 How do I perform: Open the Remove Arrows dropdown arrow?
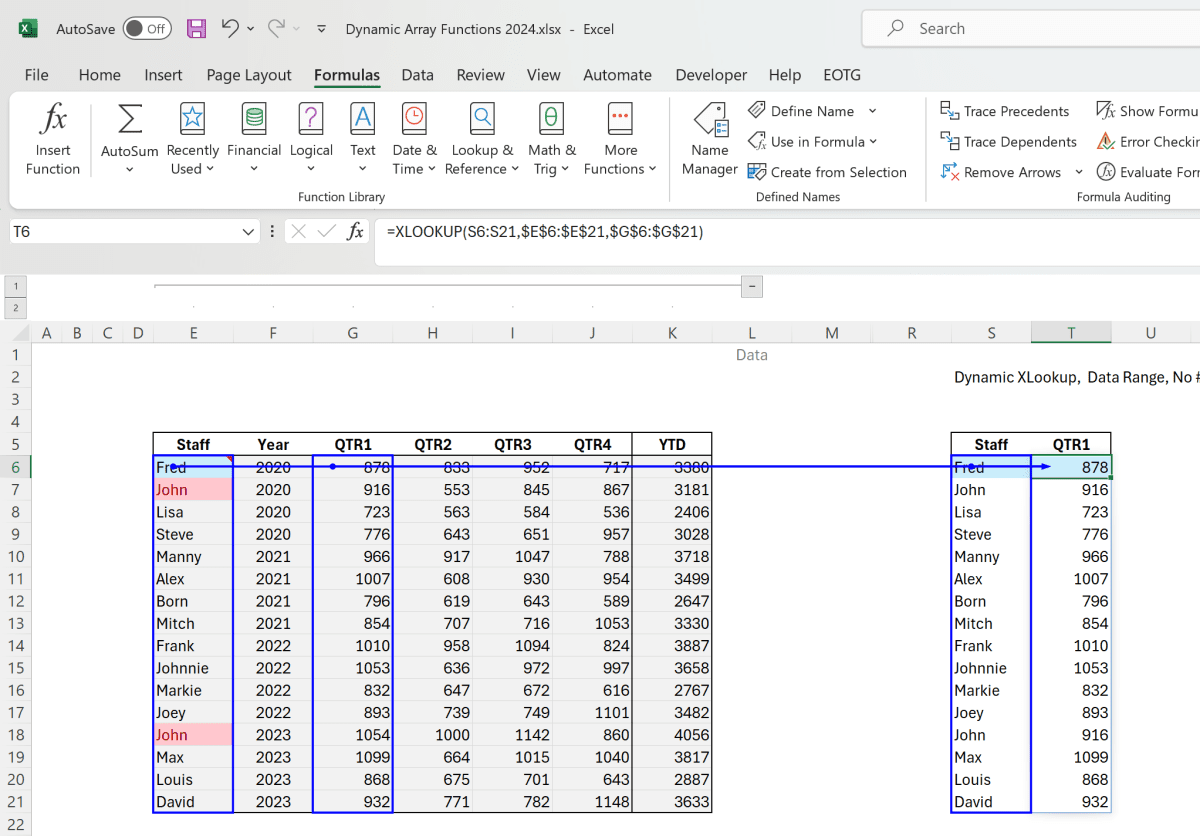point(1079,172)
